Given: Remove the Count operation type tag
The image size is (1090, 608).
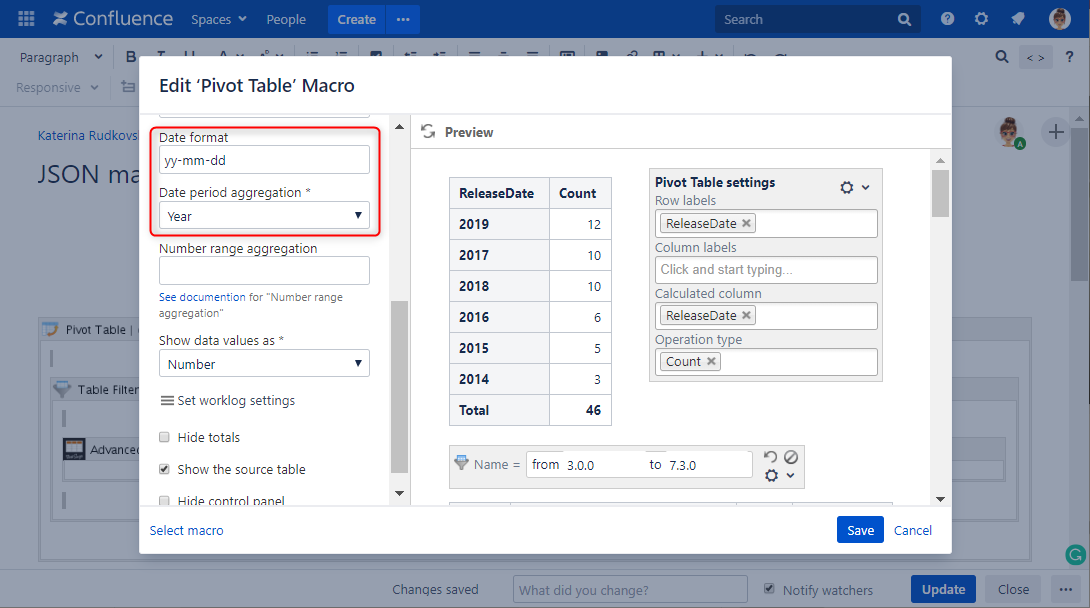Looking at the screenshot, I should point(711,361).
